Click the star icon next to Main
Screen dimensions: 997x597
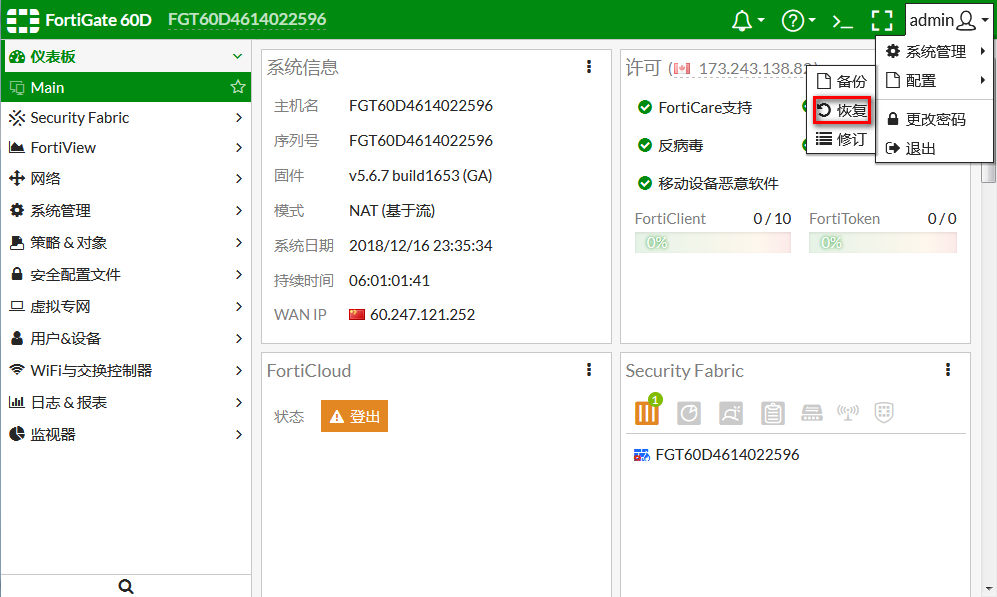click(x=238, y=87)
